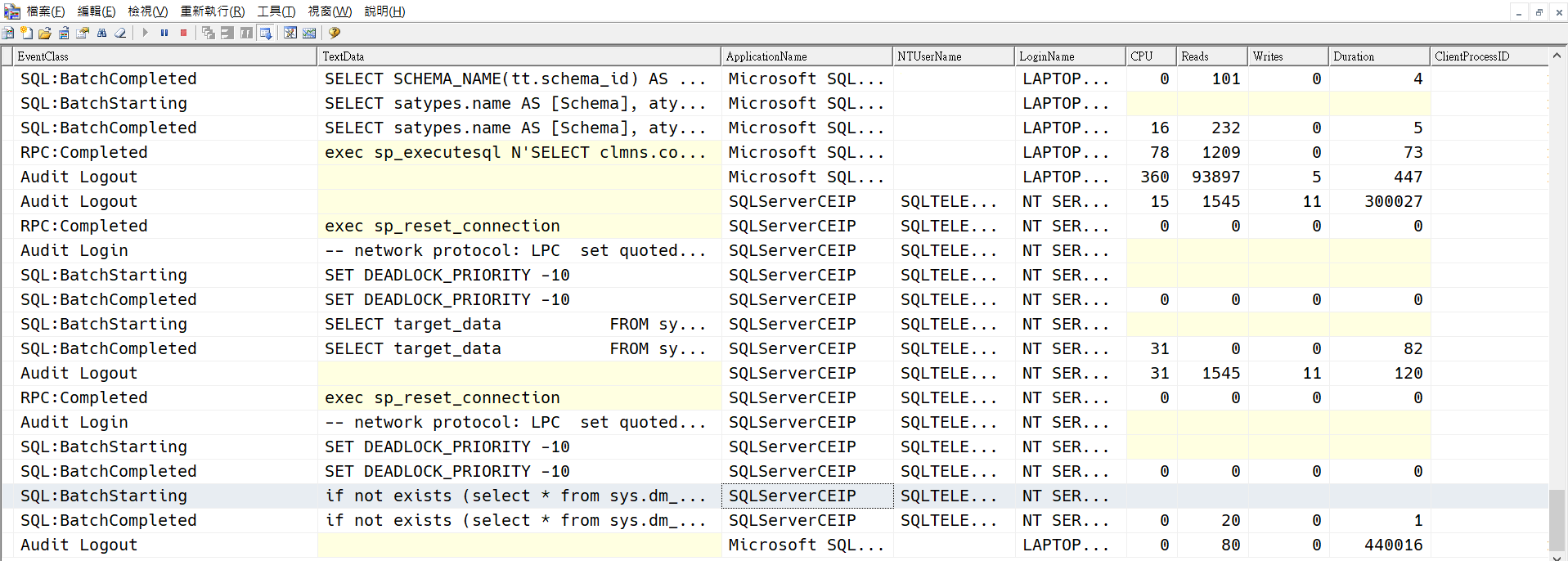Screen dimensions: 1568x561
Task: Minimize the inner trace window
Action: pyautogui.click(x=1519, y=12)
